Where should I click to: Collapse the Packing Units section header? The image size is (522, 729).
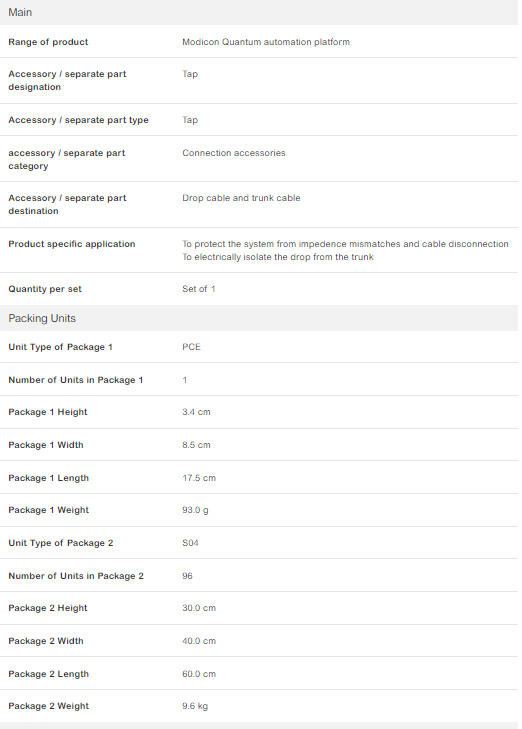pos(259,318)
